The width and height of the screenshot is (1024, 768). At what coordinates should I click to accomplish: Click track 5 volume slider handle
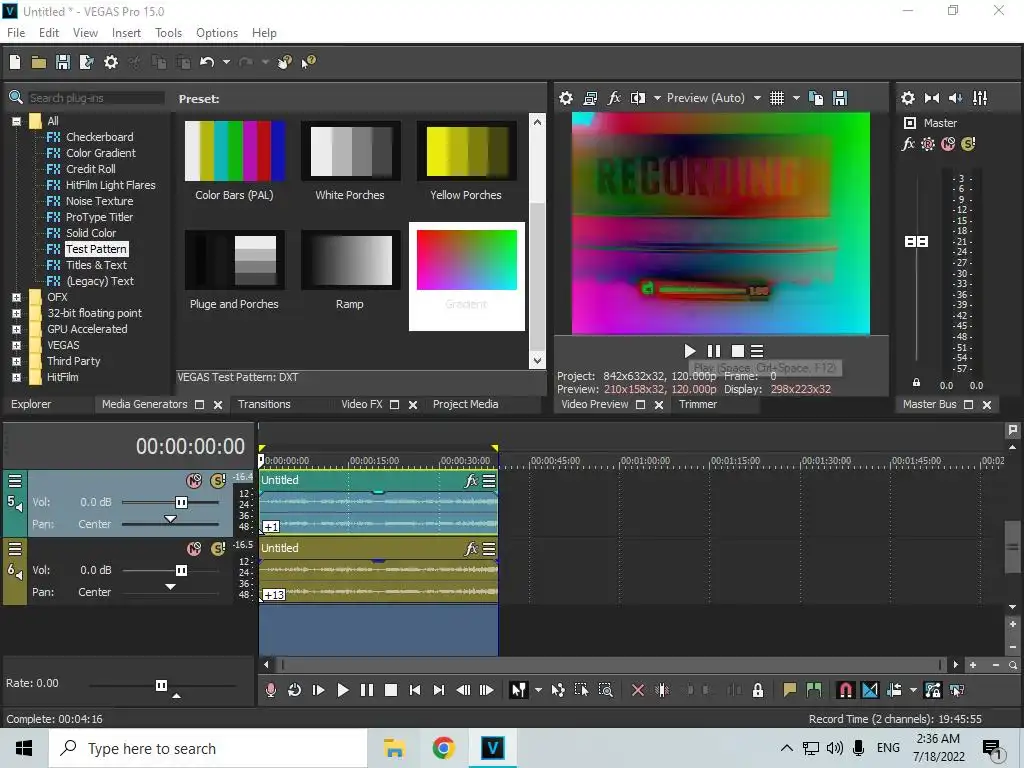pos(181,502)
